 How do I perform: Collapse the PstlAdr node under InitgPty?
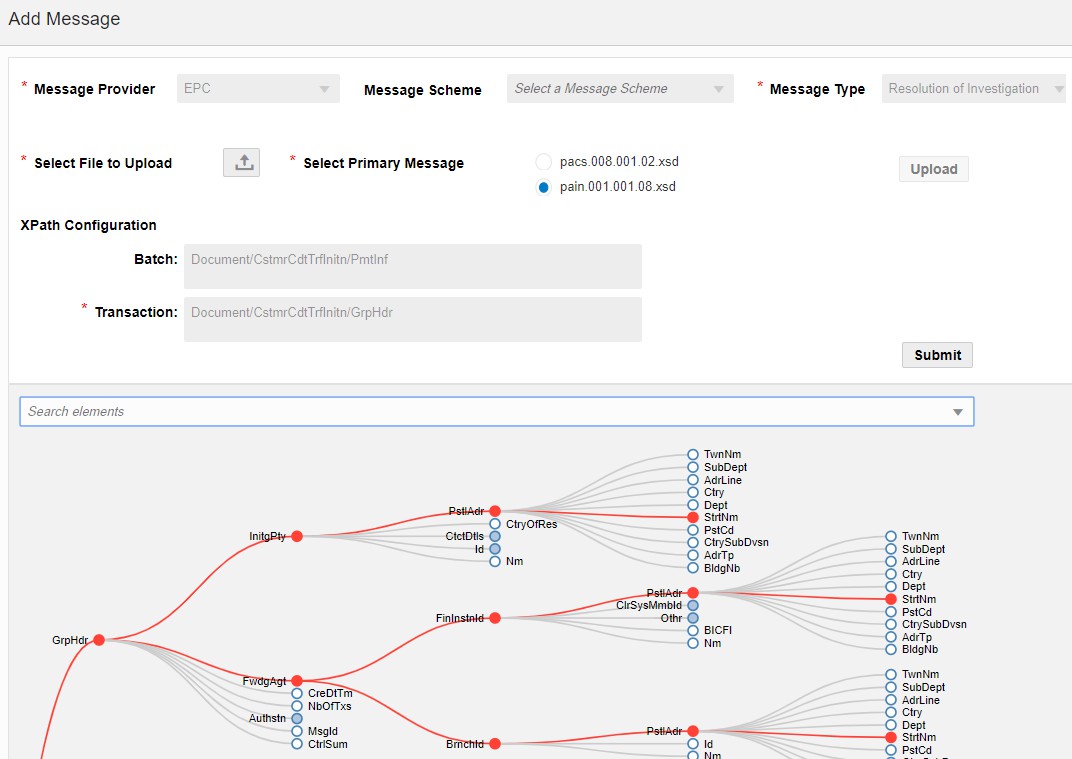(495, 511)
